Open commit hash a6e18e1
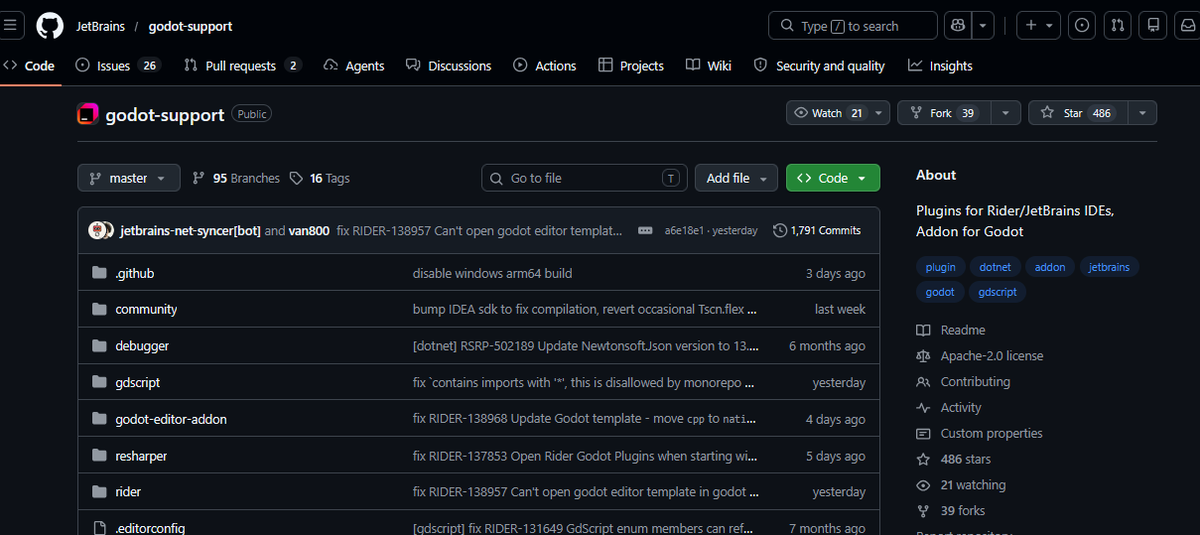The width and height of the screenshot is (1200, 535). point(685,230)
